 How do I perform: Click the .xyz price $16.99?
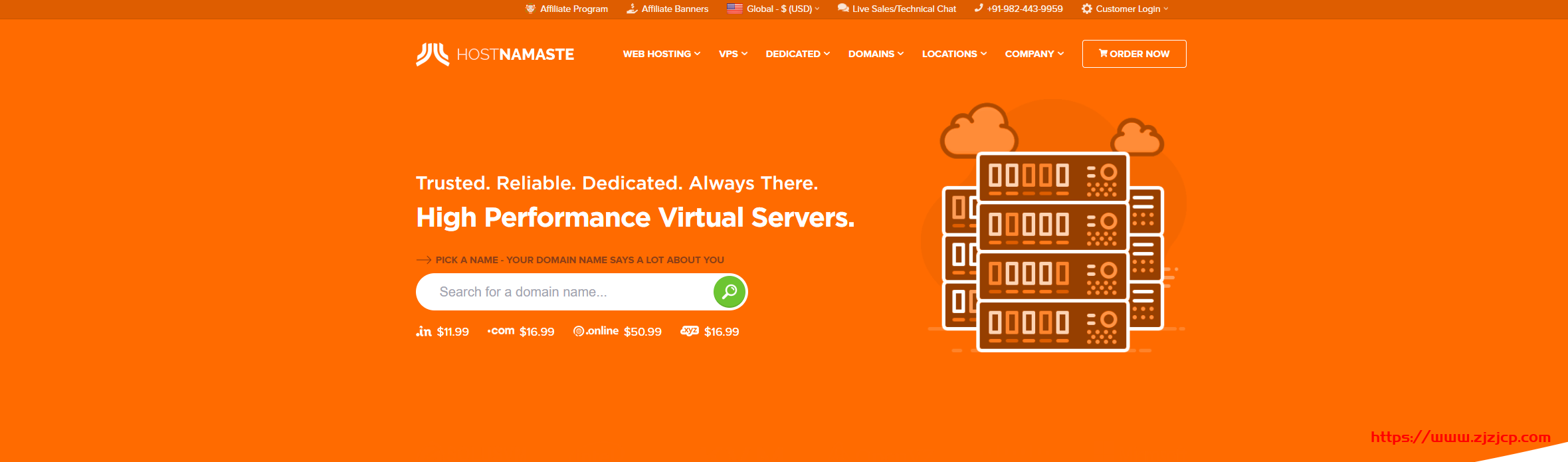click(722, 332)
